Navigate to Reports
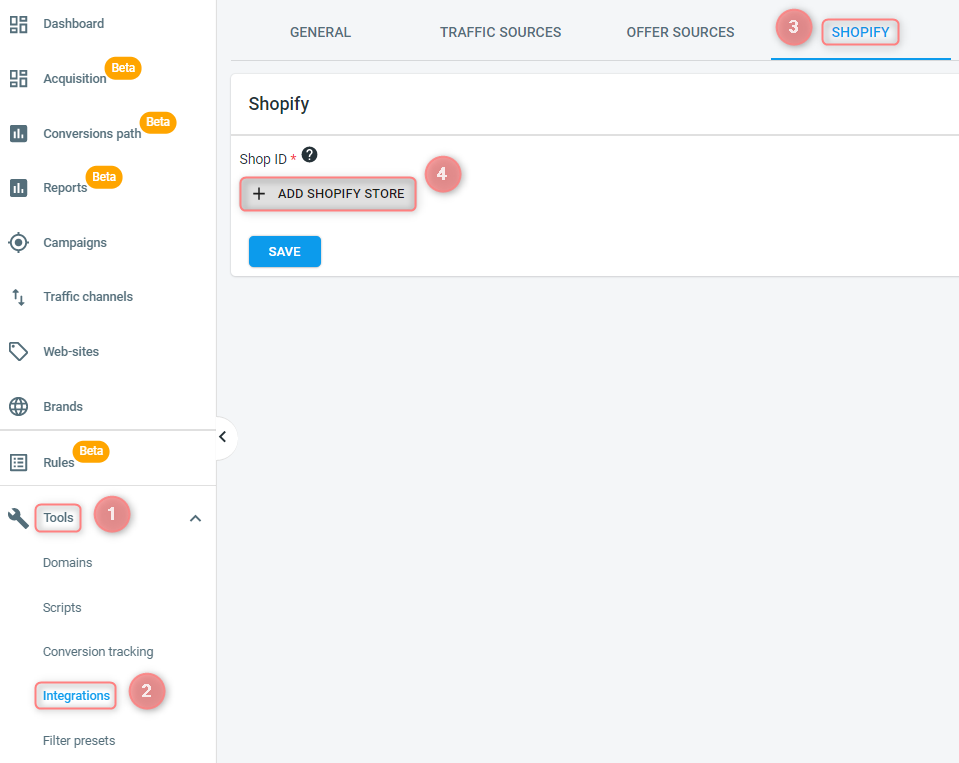 tap(65, 188)
